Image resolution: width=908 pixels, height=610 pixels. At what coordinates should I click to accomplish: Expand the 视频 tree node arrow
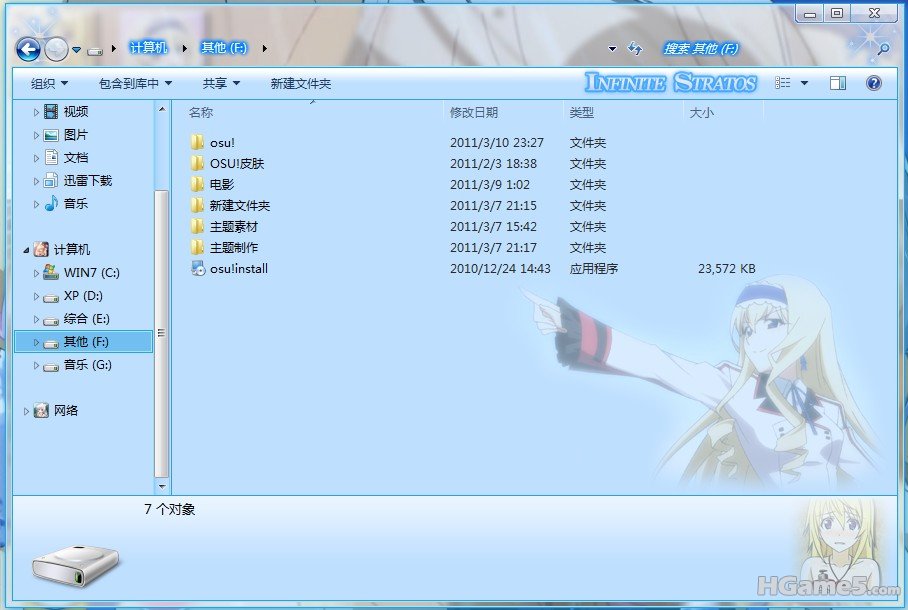pos(36,112)
